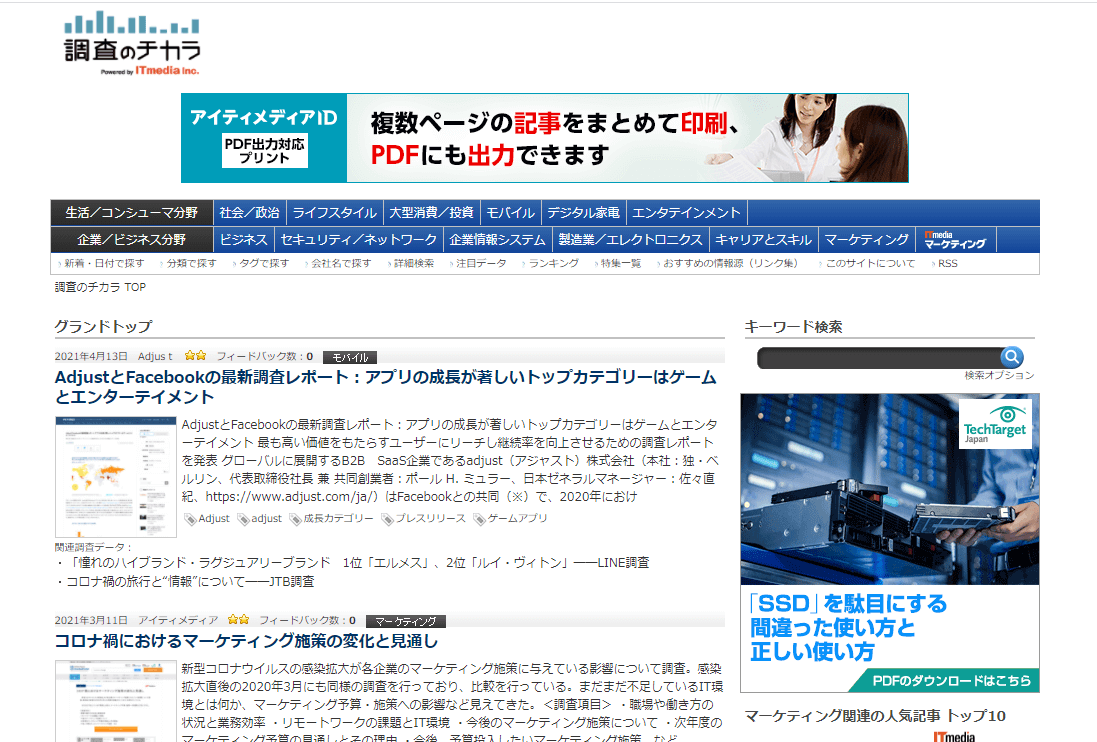Open キャリアとスキル category
Image resolution: width=1097 pixels, height=742 pixels.
(x=763, y=240)
